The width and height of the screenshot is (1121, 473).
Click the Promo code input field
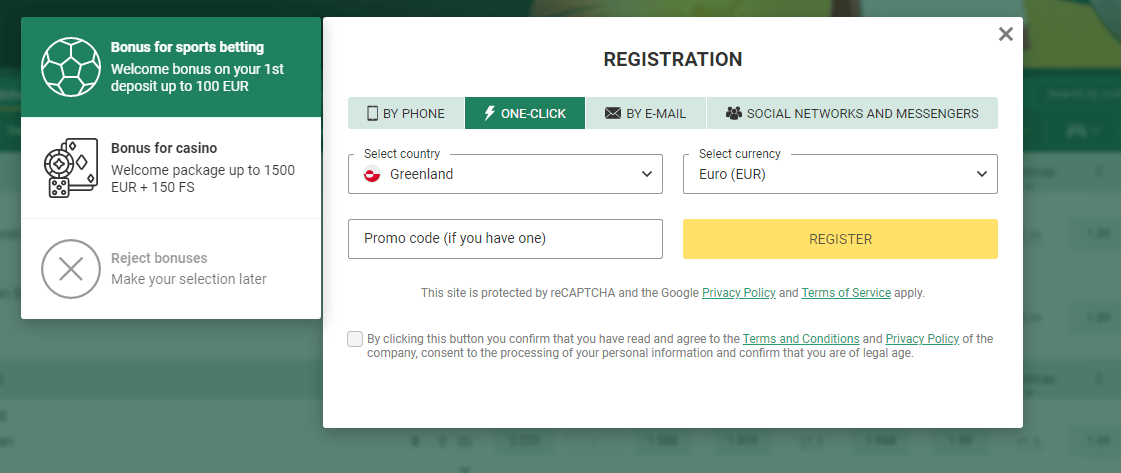click(x=505, y=239)
